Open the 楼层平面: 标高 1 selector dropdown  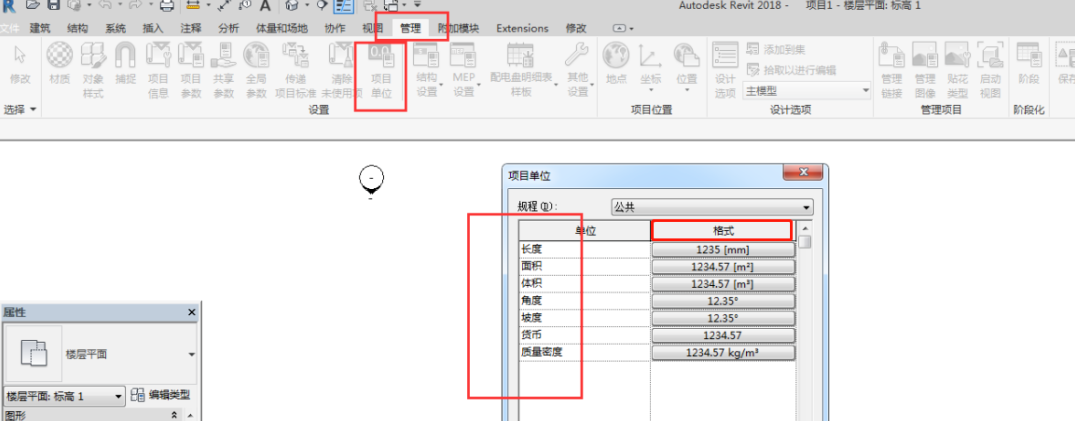(64, 396)
